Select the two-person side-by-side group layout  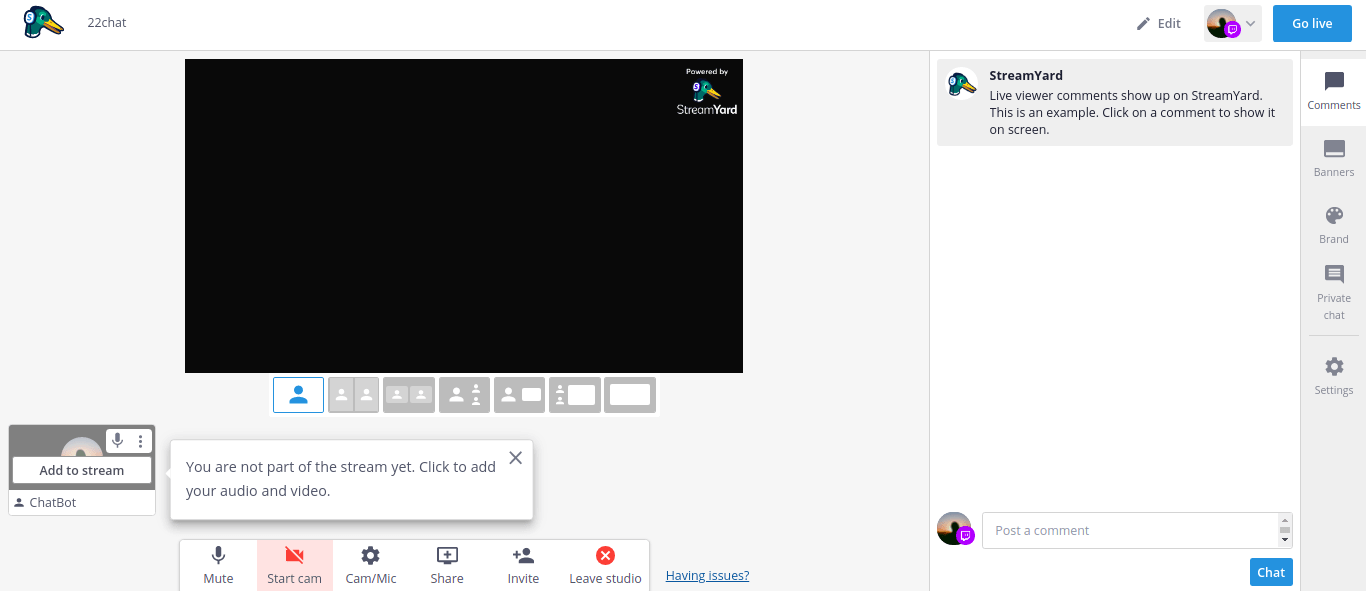click(x=409, y=395)
